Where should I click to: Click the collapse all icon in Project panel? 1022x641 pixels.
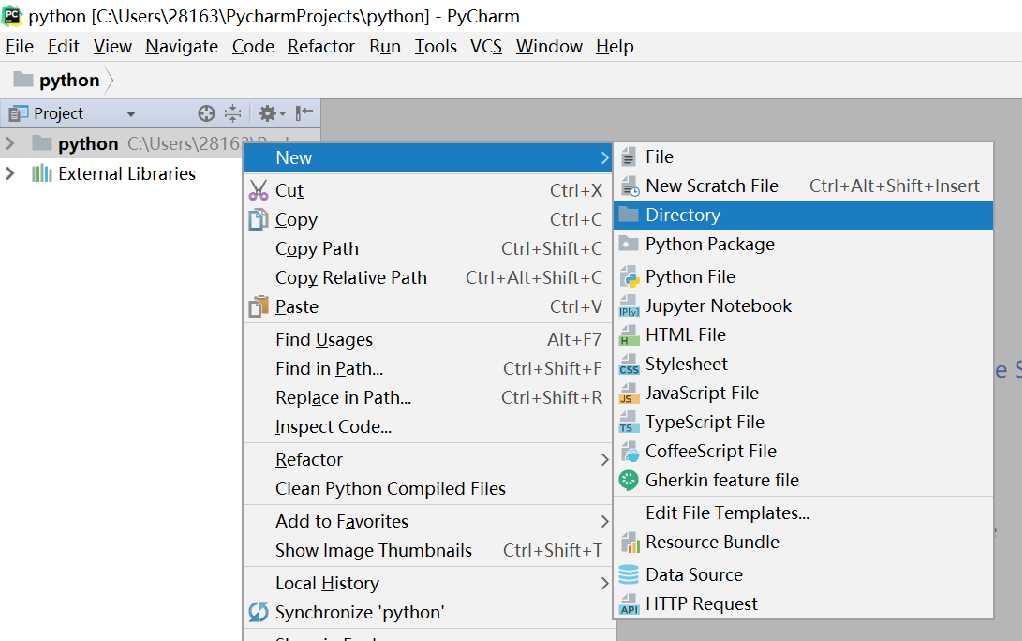tap(233, 113)
